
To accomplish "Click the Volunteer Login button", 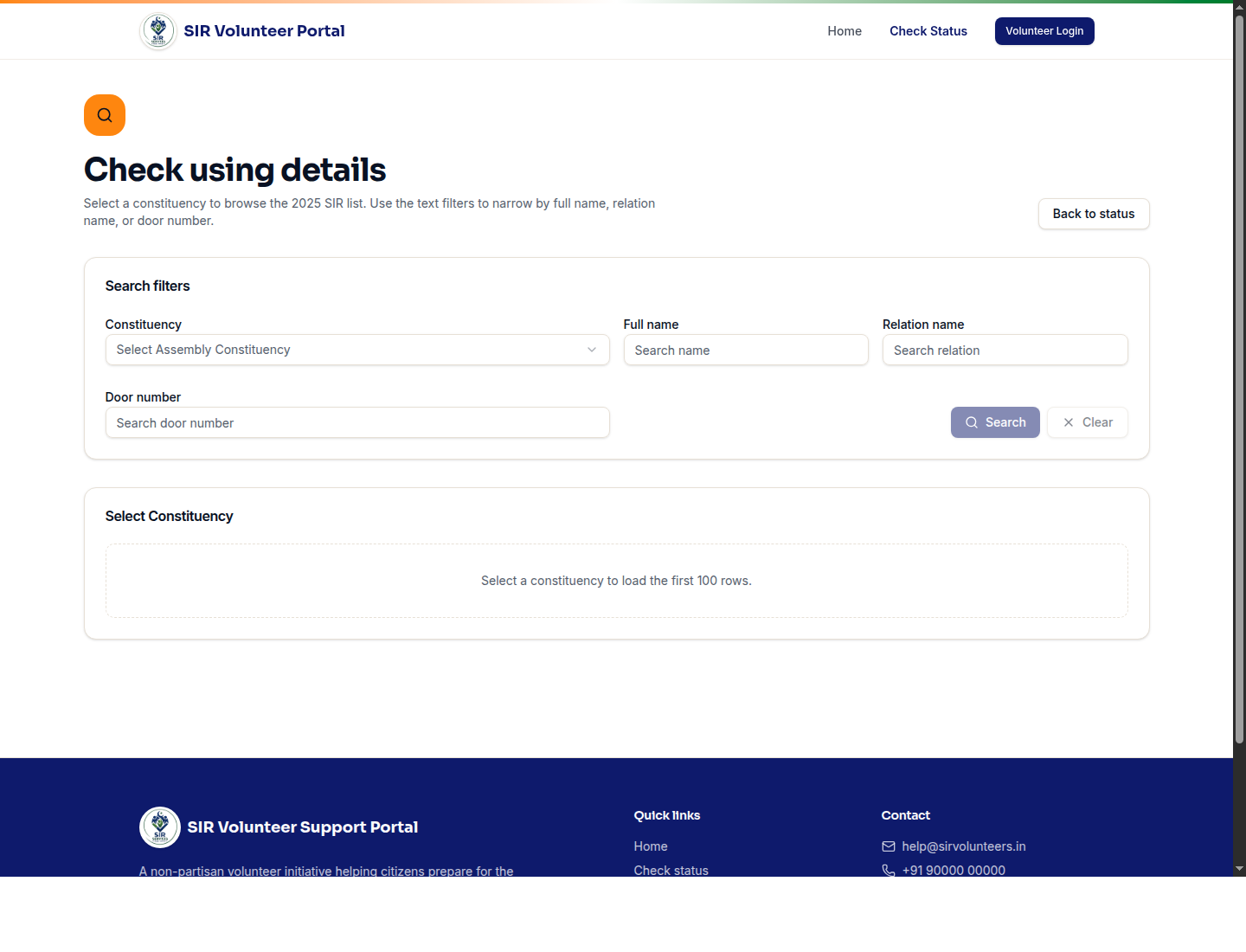I will click(x=1044, y=31).
